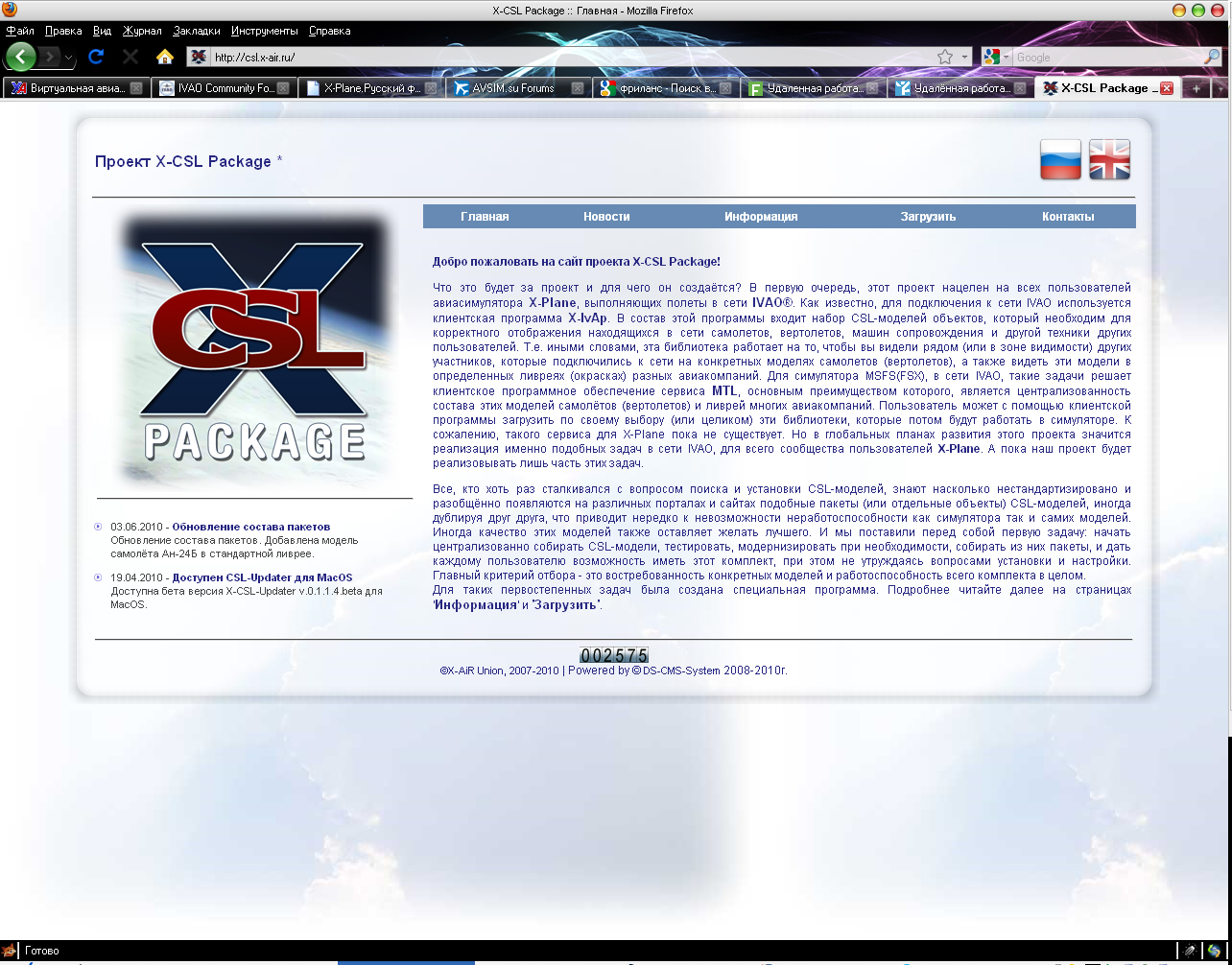This screenshot has height=965, width=1232.
Task: Switch to the green-icon Удаленная работа tab
Action: 813,88
